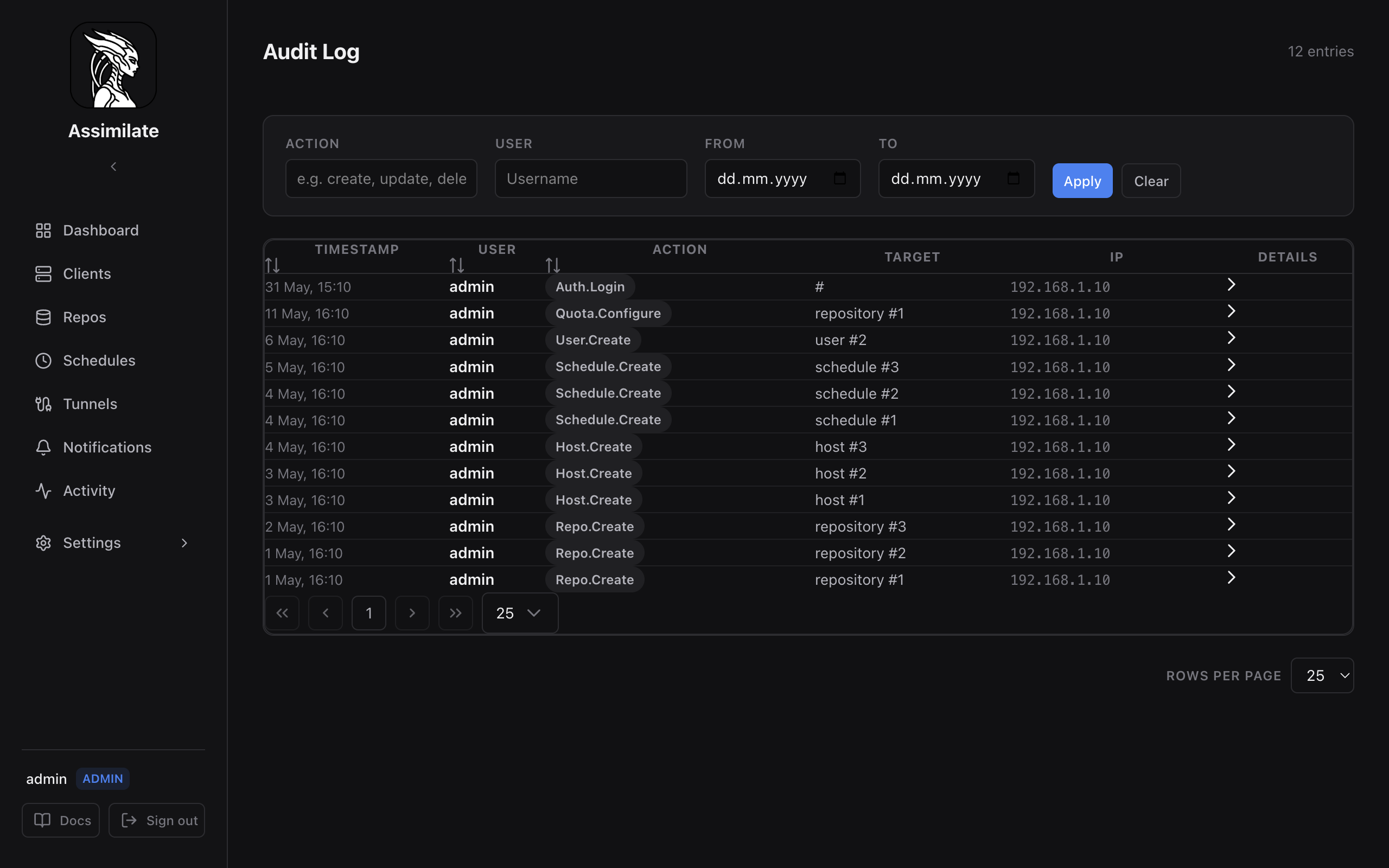Expand details for host #1 row

1231,497
